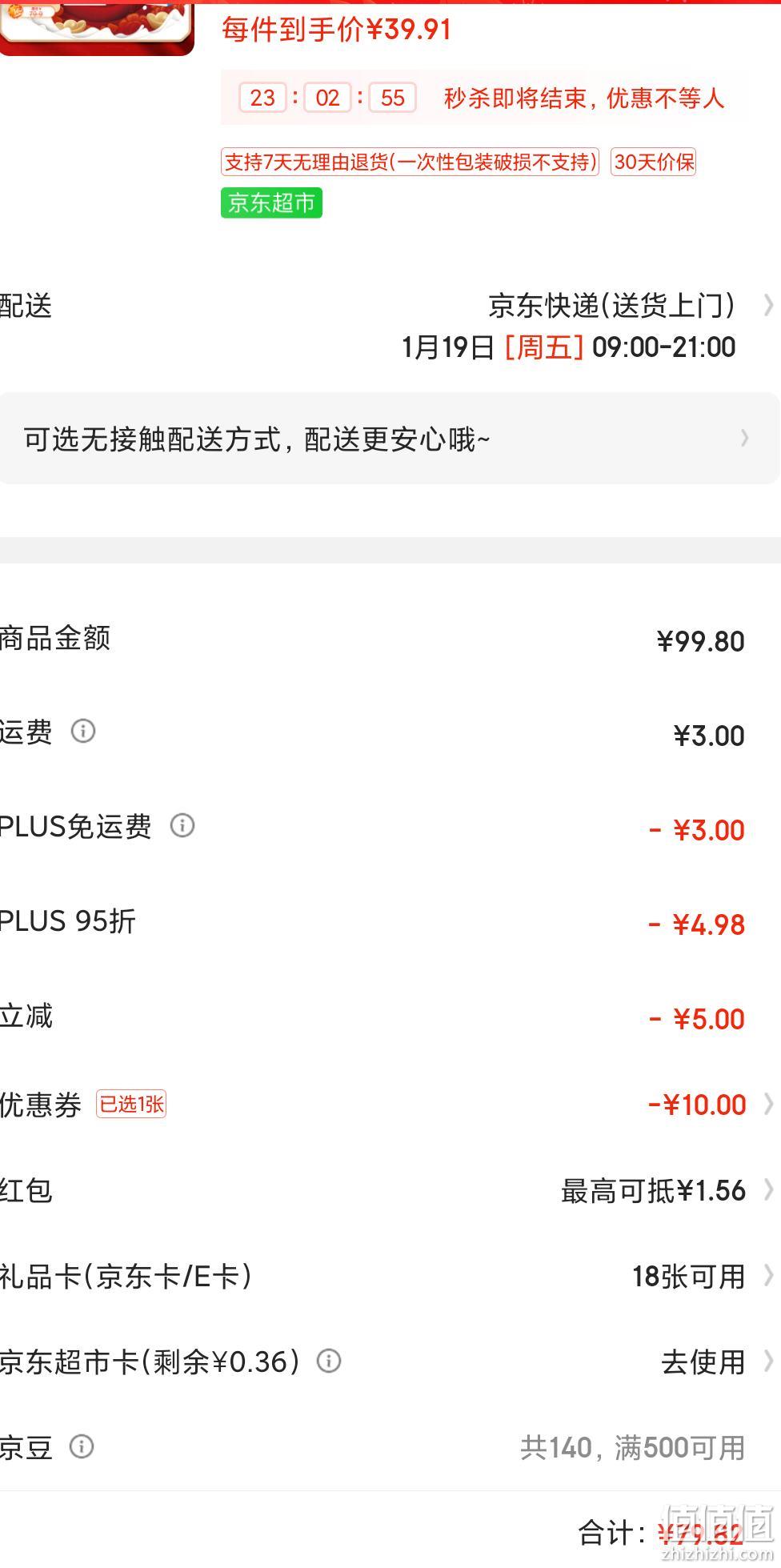The height and width of the screenshot is (1568, 781).
Task: Tap the green 京东超市 badge
Action: pyautogui.click(x=271, y=203)
